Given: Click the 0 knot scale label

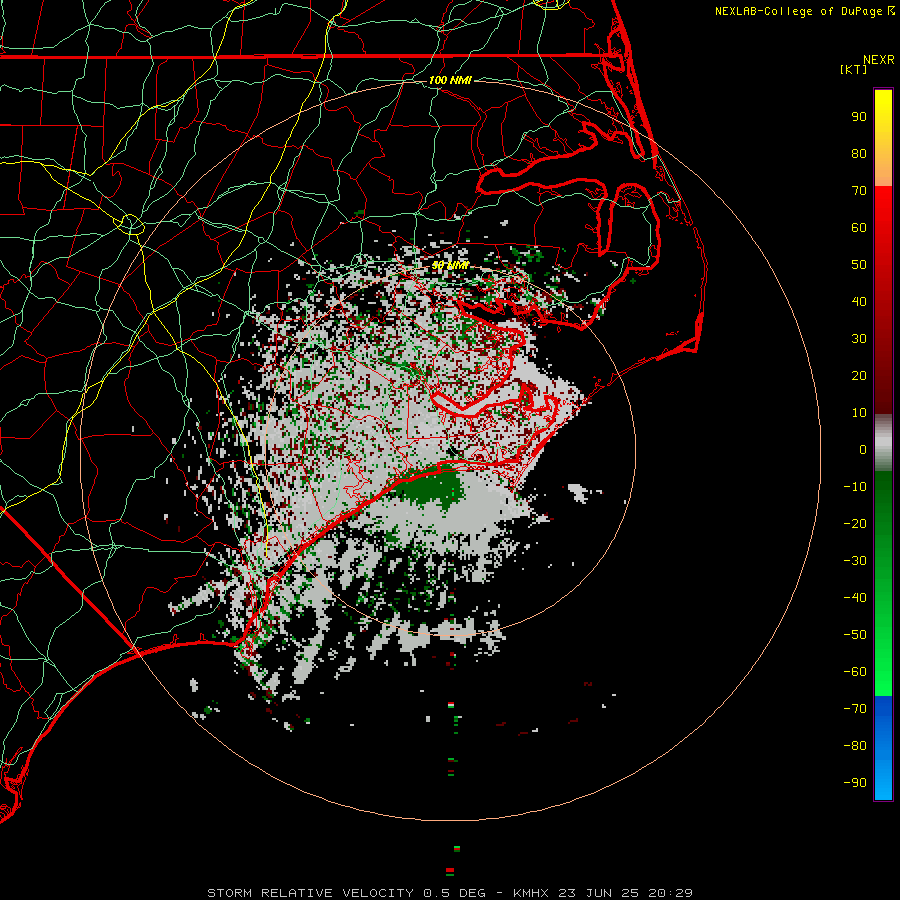Looking at the screenshot, I should tap(863, 449).
